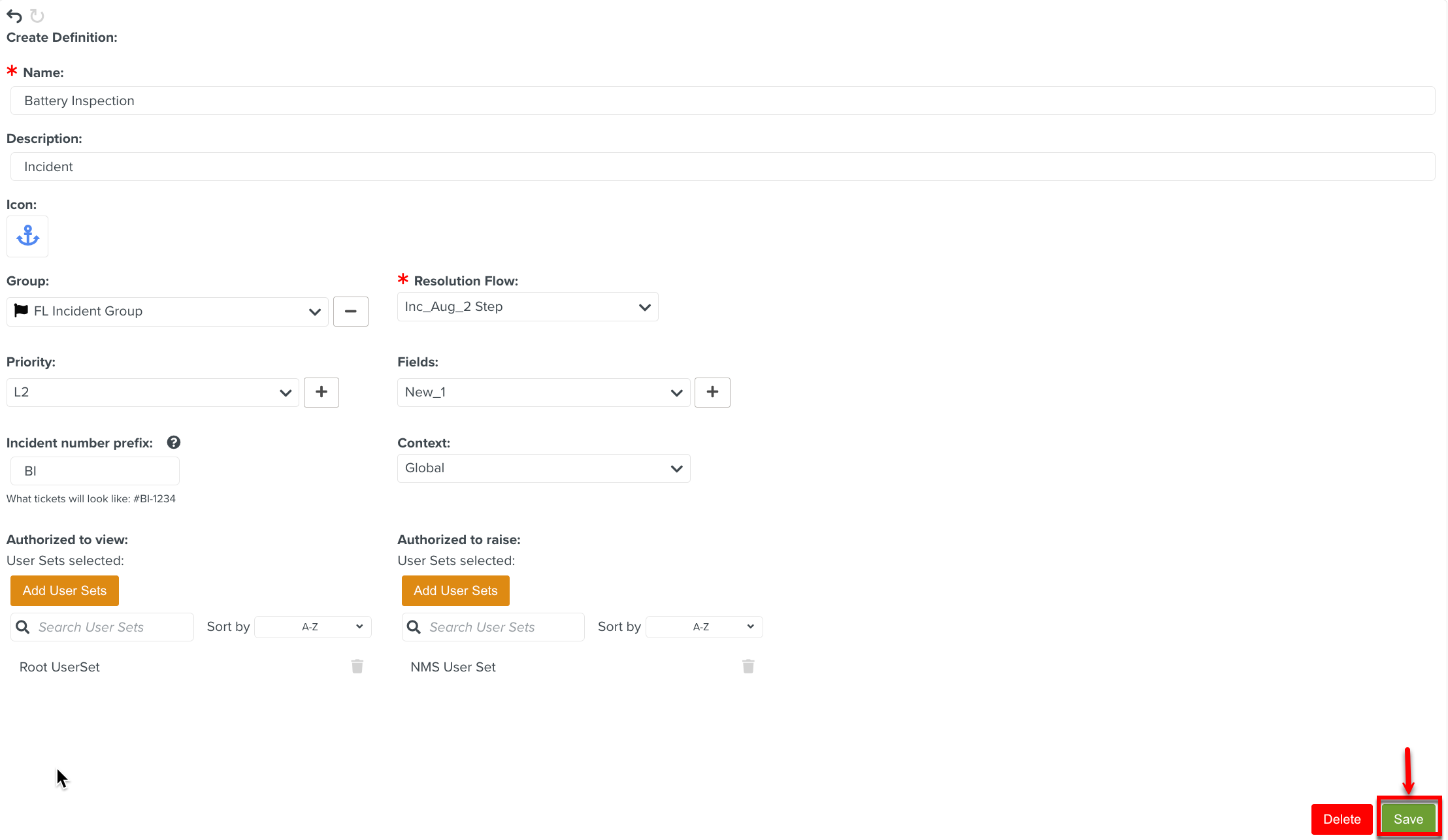Open the Context Global dropdown
Image resolution: width=1448 pixels, height=840 pixels.
543,468
